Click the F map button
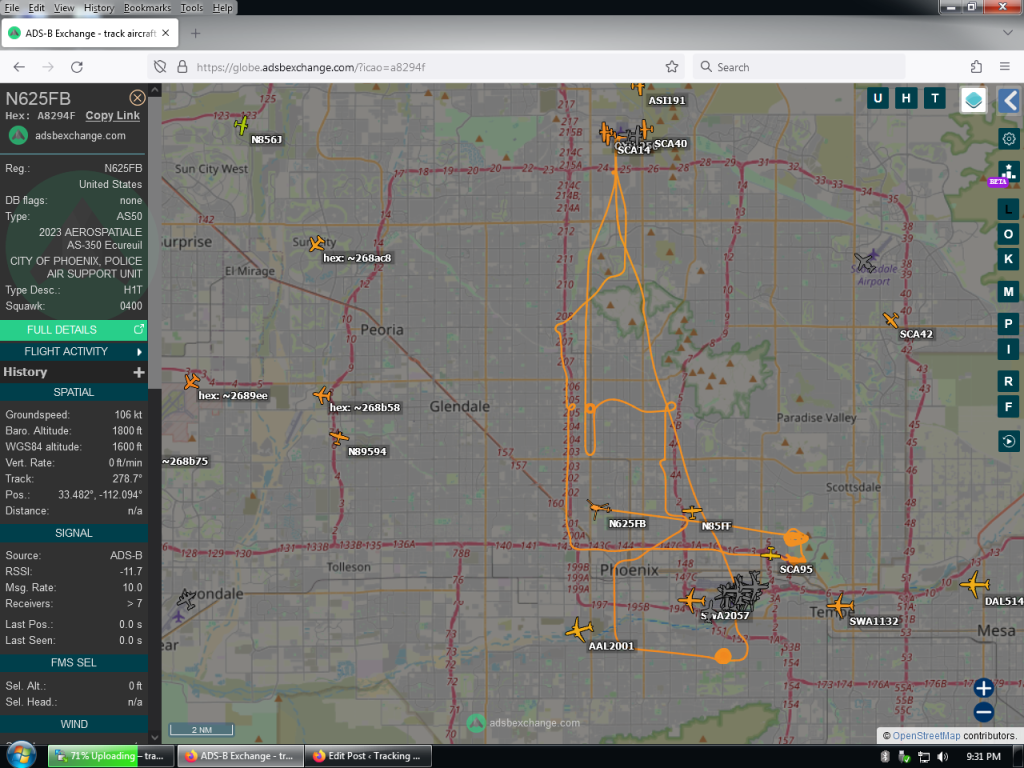This screenshot has height=768, width=1024. click(1008, 407)
